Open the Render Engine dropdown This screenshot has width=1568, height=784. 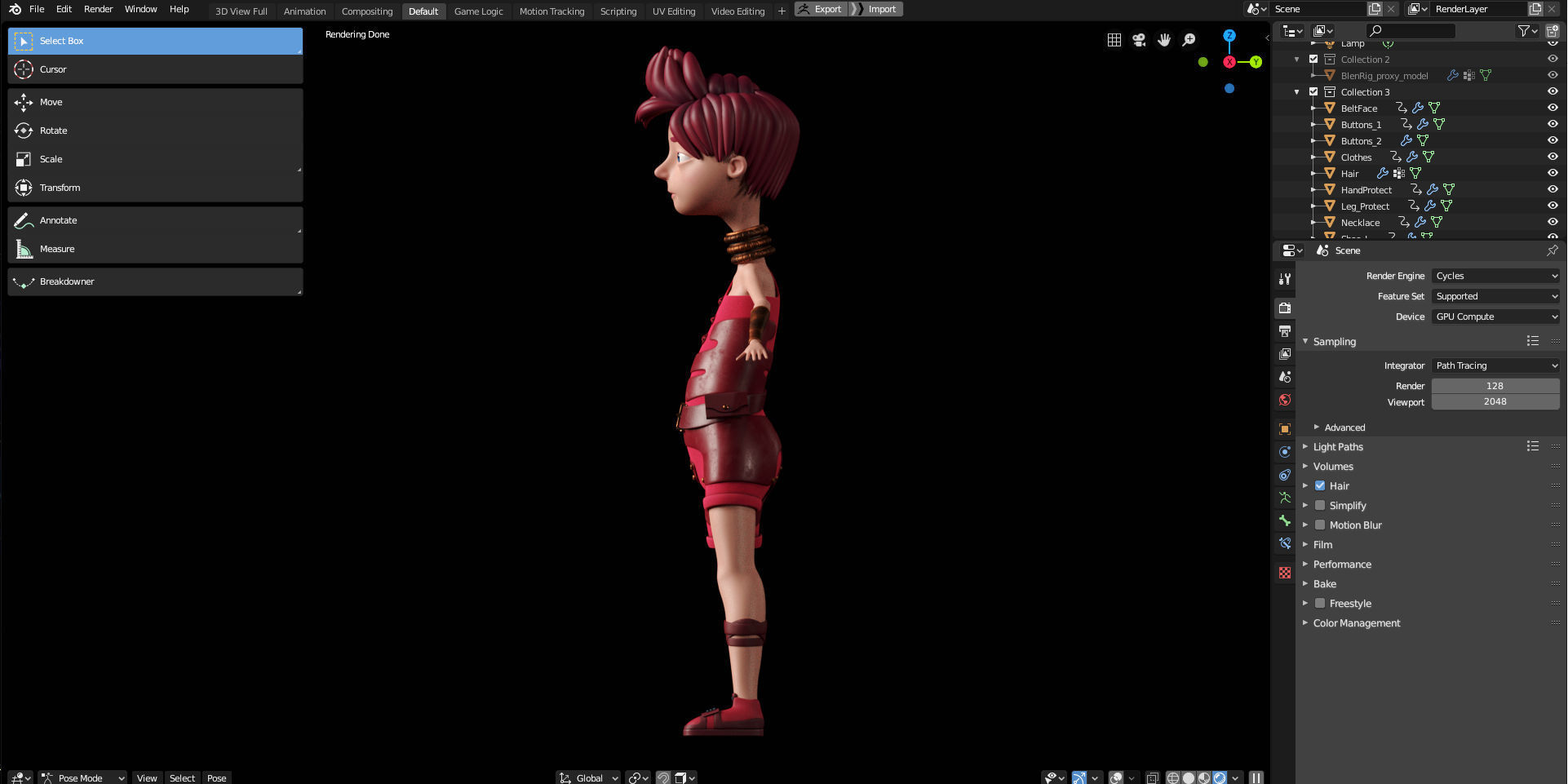point(1495,276)
